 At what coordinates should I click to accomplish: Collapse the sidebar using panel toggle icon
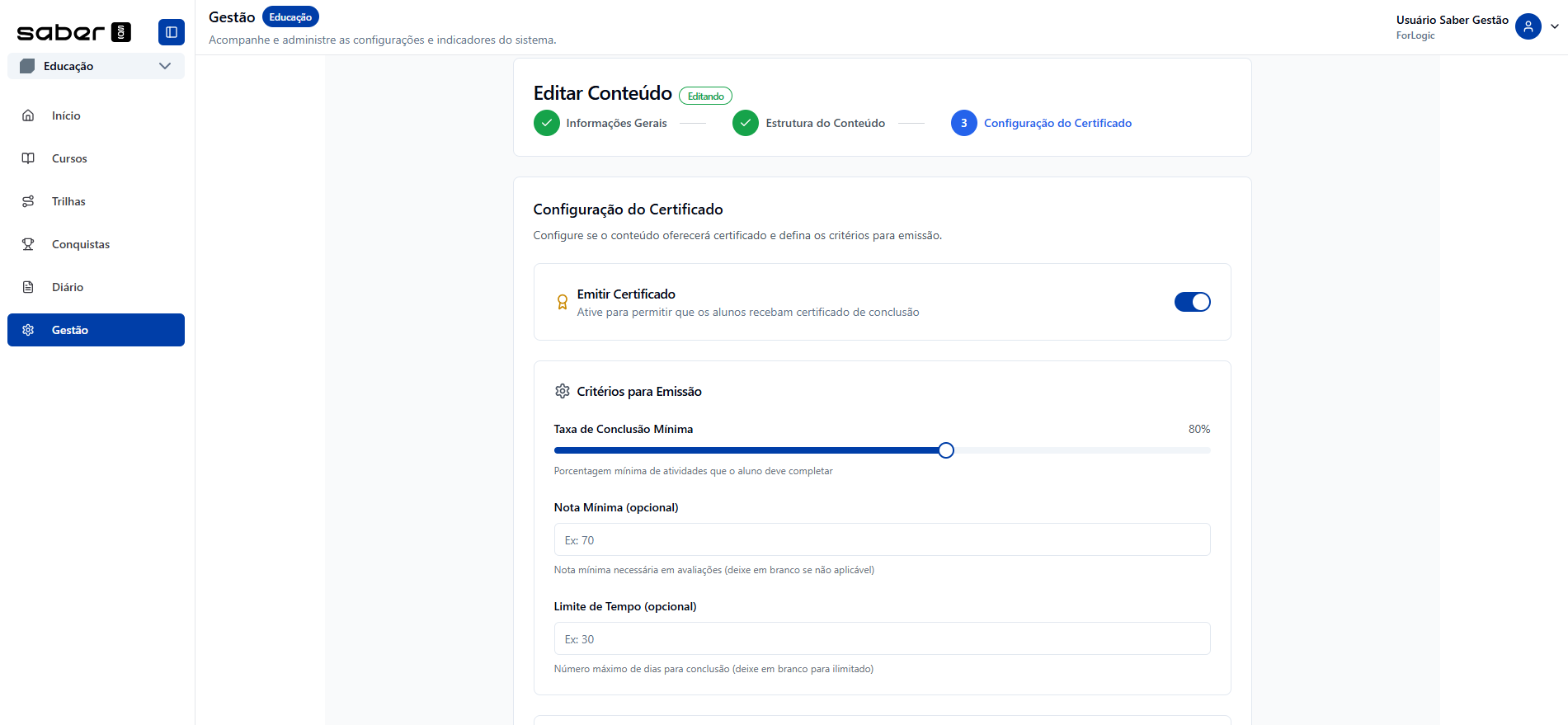[172, 32]
